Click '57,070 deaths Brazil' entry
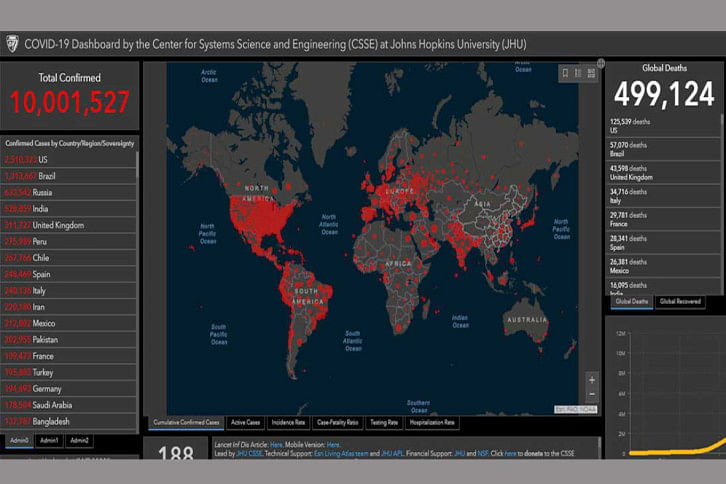The width and height of the screenshot is (726, 484). point(663,149)
